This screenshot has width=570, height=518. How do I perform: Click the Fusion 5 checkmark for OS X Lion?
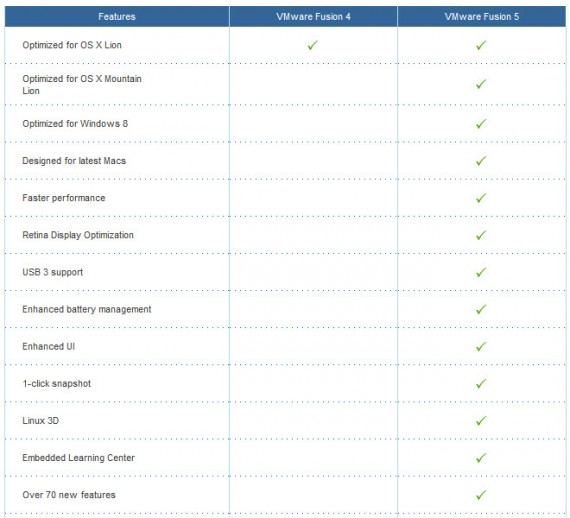481,45
